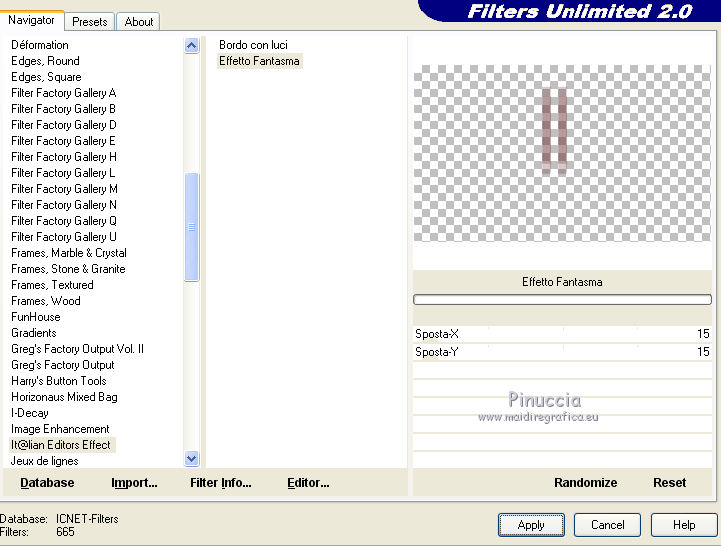Click the filter preview image
This screenshot has width=721, height=546.
click(x=562, y=153)
